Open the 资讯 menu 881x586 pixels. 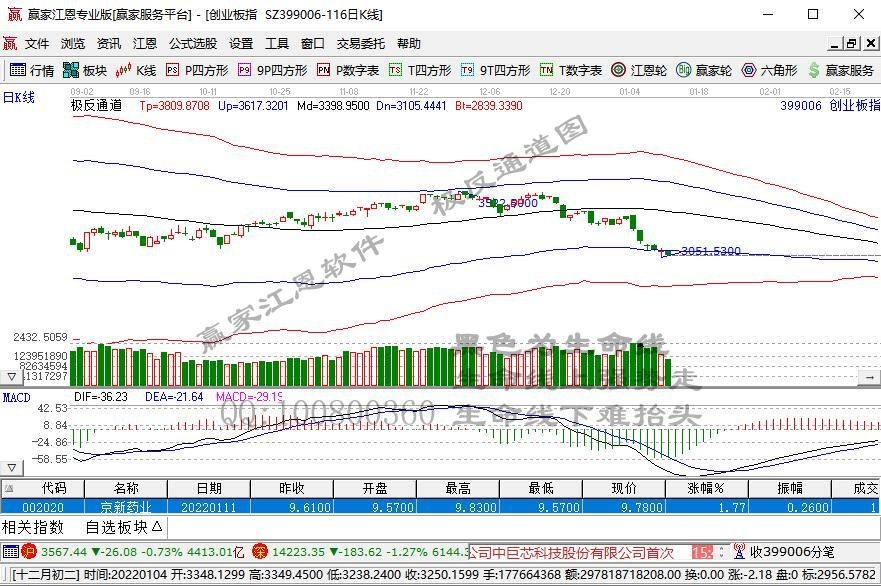[108, 43]
